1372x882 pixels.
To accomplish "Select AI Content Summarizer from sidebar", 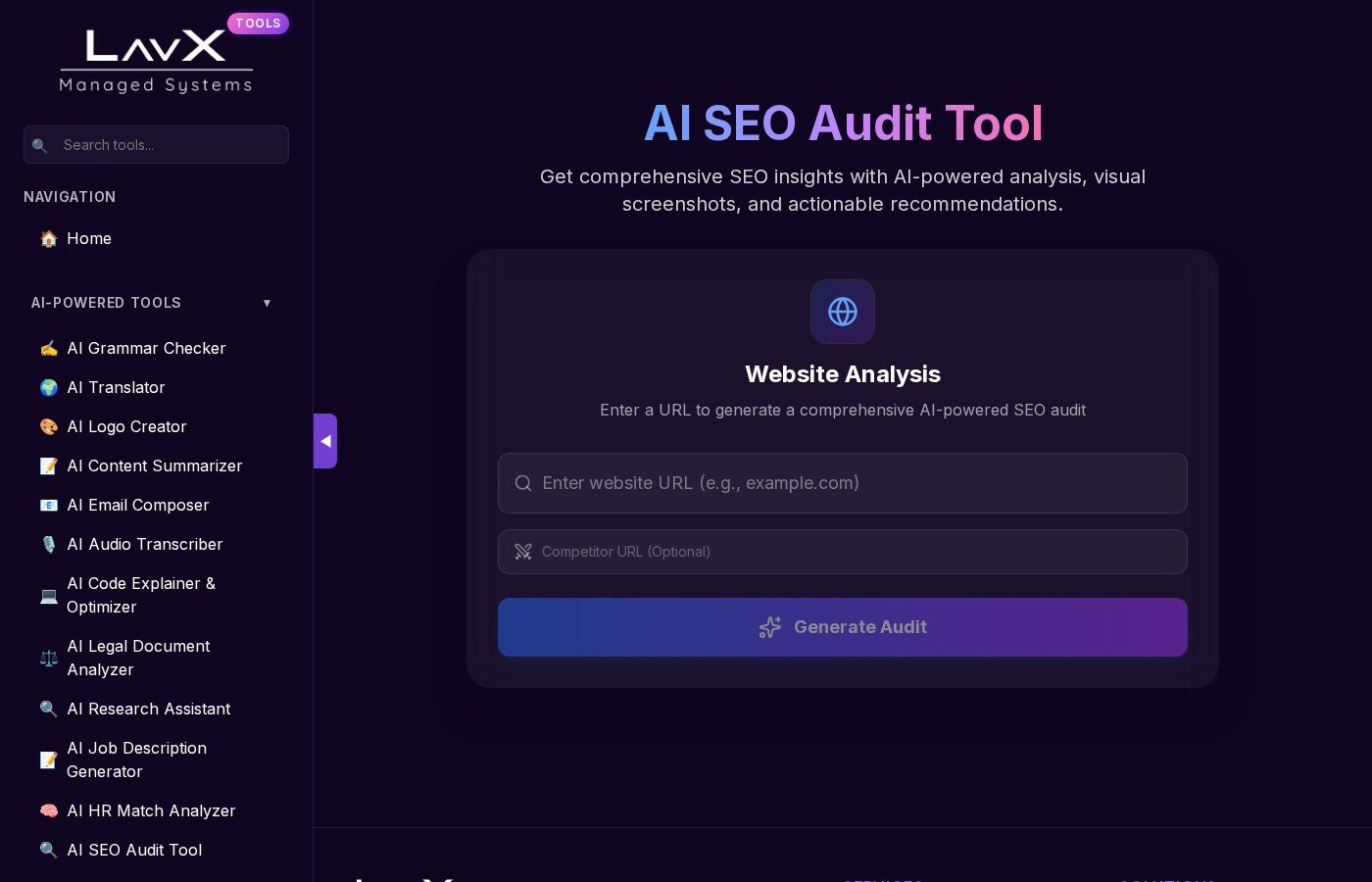I will coord(154,465).
